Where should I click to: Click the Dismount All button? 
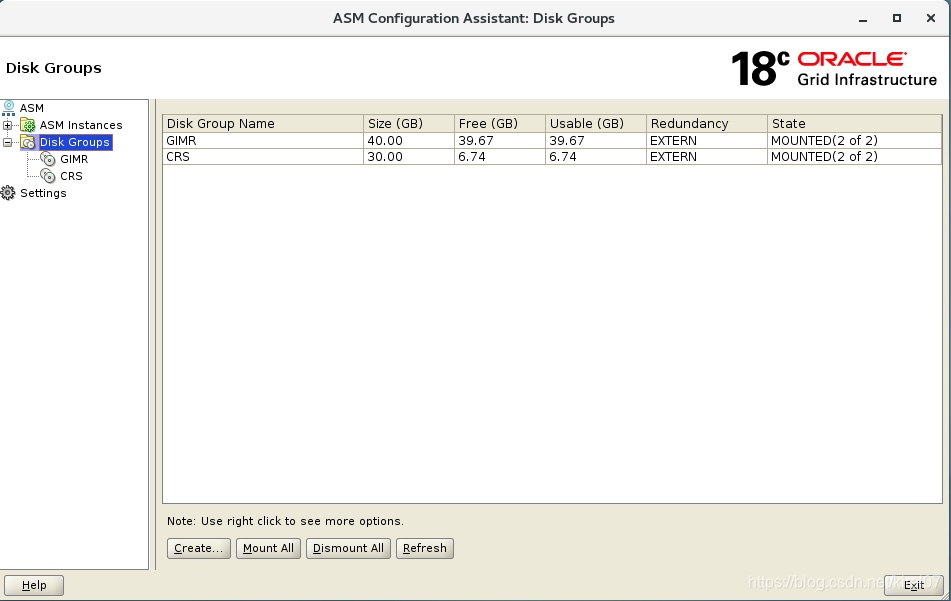coord(348,548)
